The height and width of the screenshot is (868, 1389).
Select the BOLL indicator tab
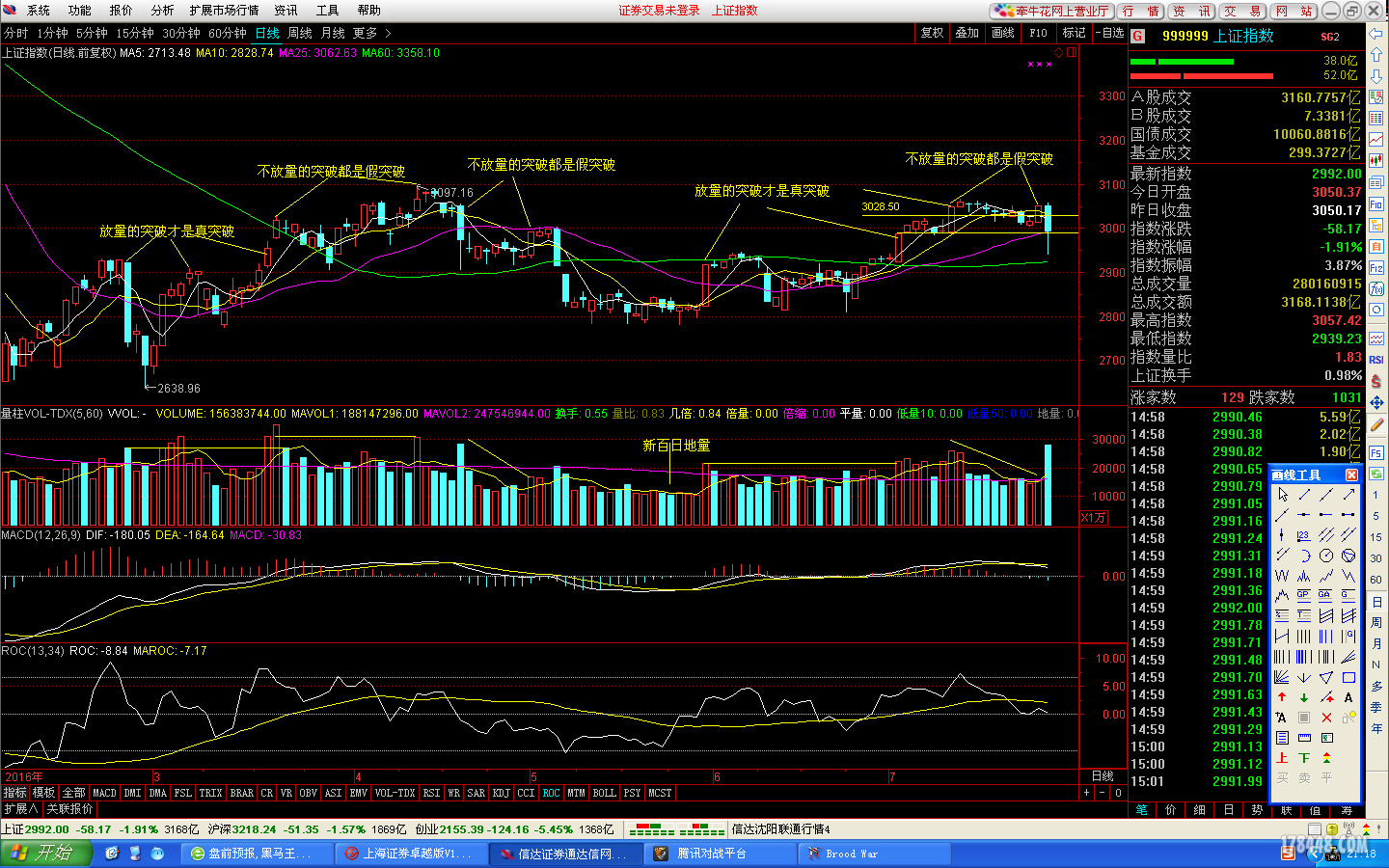[604, 793]
